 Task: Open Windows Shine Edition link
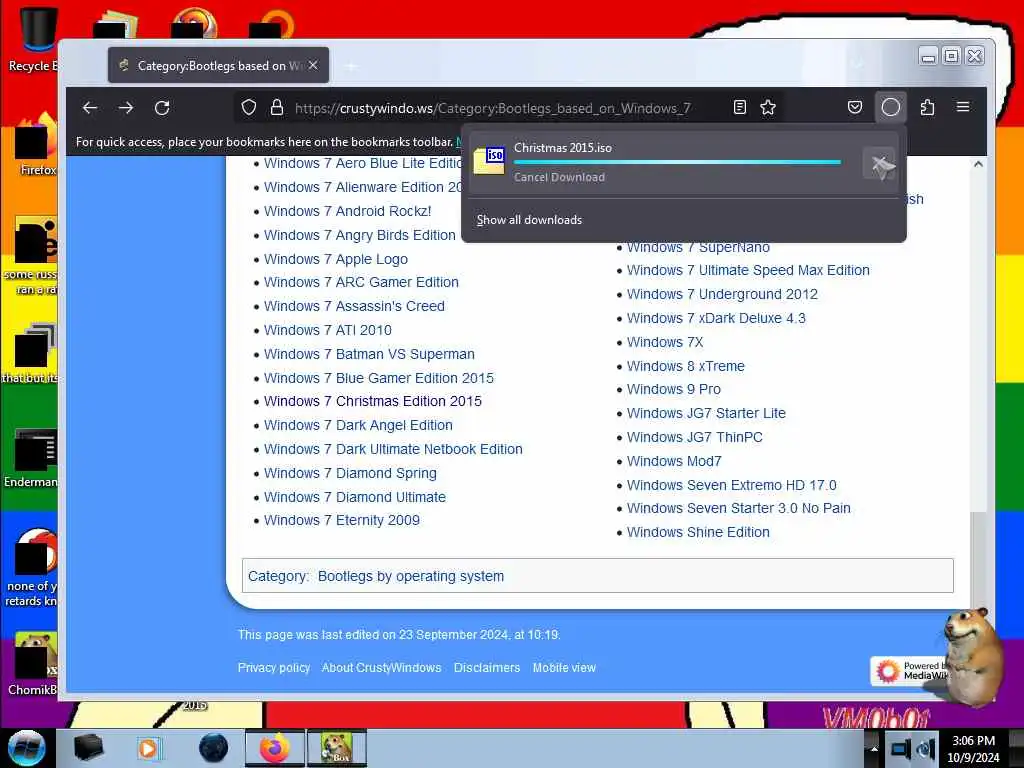pos(698,532)
